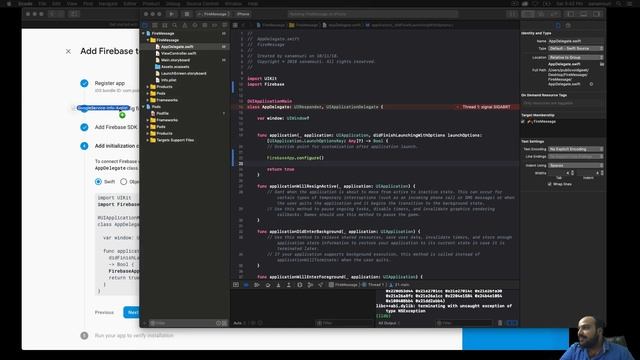Image resolution: width=640 pixels, height=360 pixels.
Task: Click the Register app step
Action: click(x=110, y=83)
